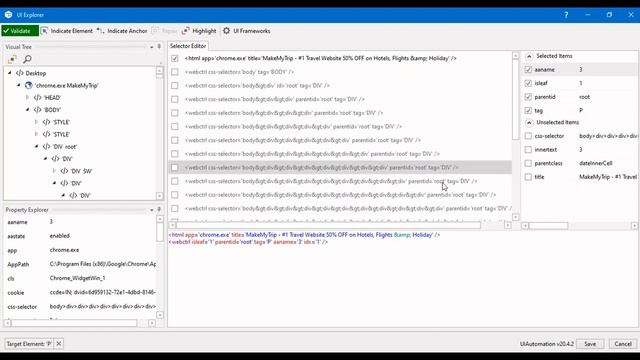Choose Indicate Anchor in toolbar

(x=122, y=31)
